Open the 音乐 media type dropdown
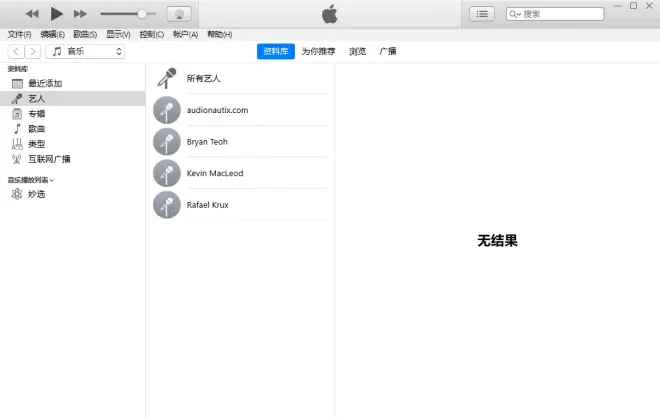This screenshot has width=660, height=418. pos(85,51)
